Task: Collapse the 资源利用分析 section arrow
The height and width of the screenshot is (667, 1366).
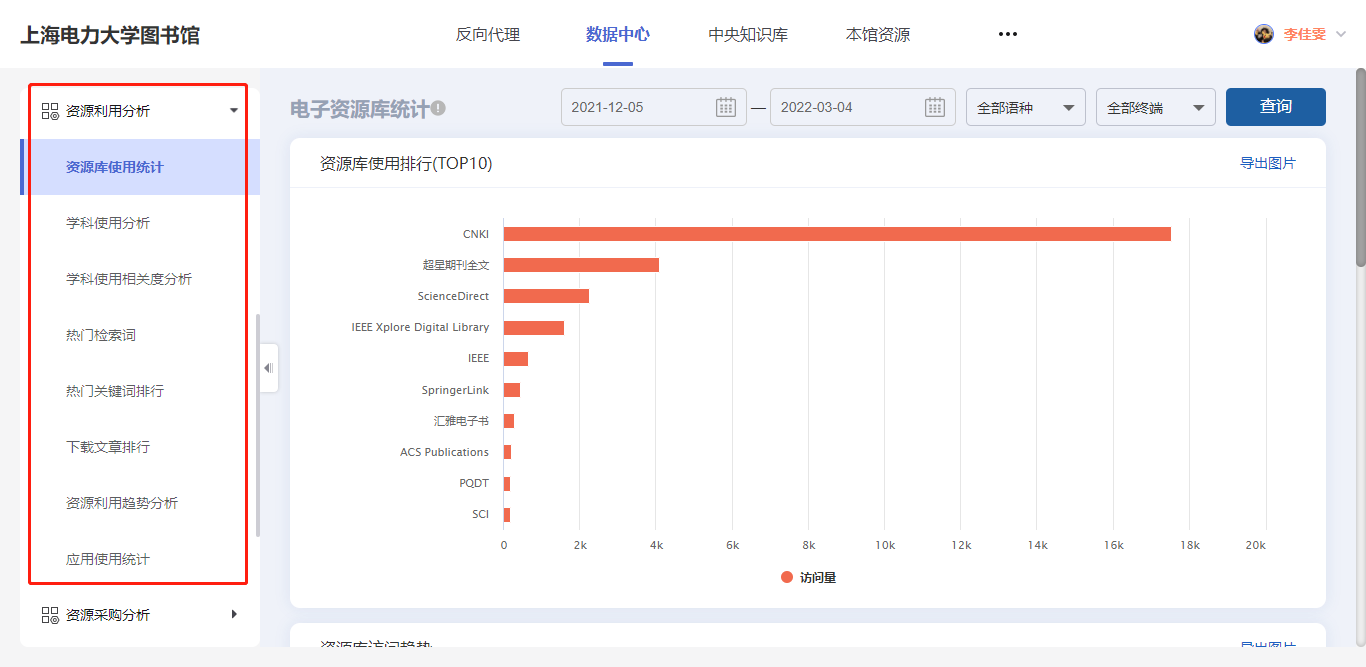Action: click(x=234, y=111)
